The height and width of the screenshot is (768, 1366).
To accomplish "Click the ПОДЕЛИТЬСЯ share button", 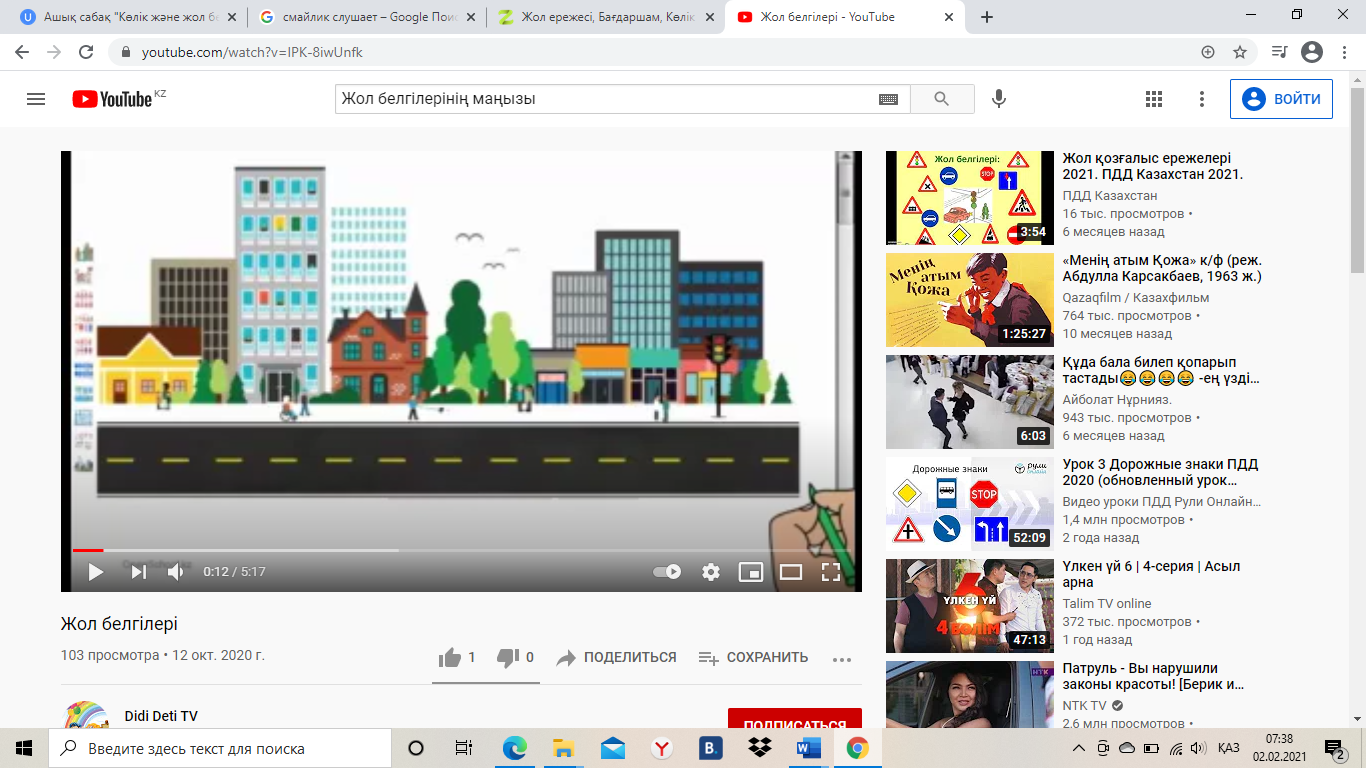I will 617,658.
